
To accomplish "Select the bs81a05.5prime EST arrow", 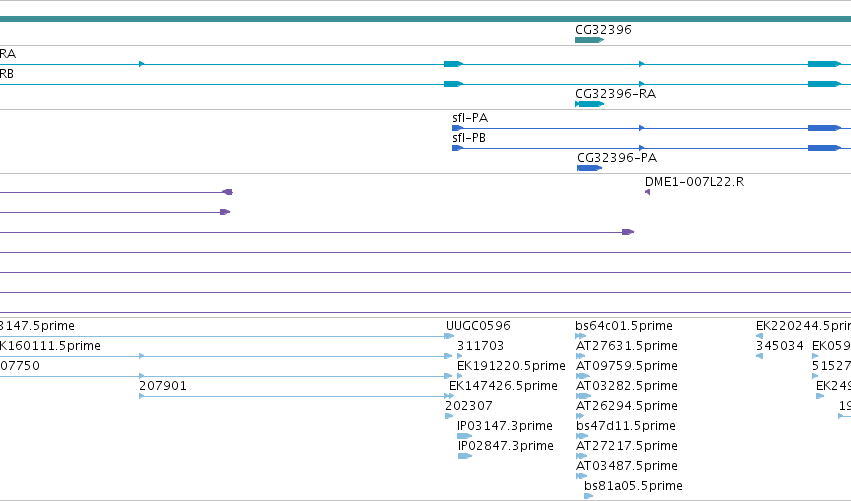I will [589, 496].
